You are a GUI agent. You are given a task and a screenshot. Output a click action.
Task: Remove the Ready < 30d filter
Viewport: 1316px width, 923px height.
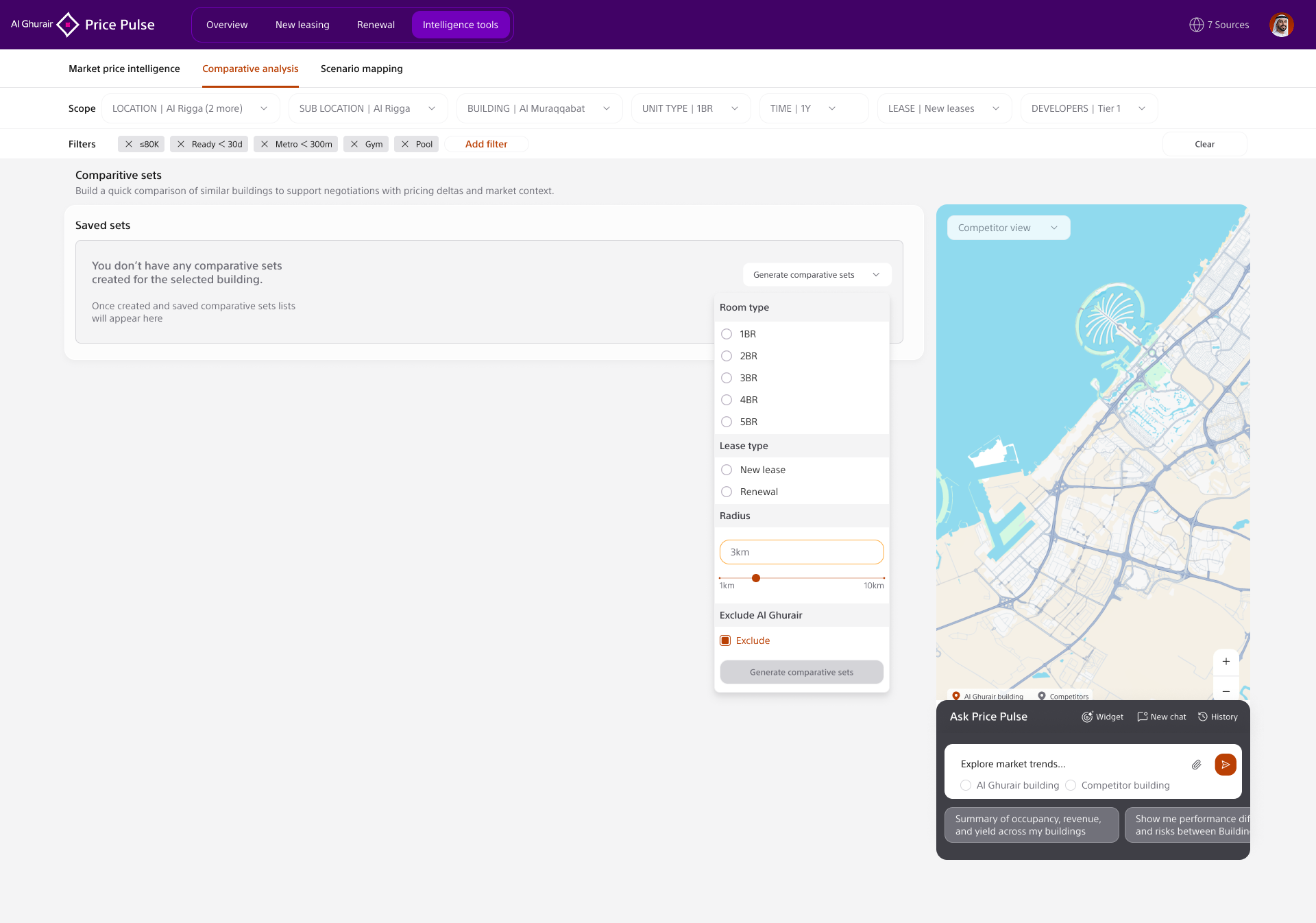[x=181, y=144]
